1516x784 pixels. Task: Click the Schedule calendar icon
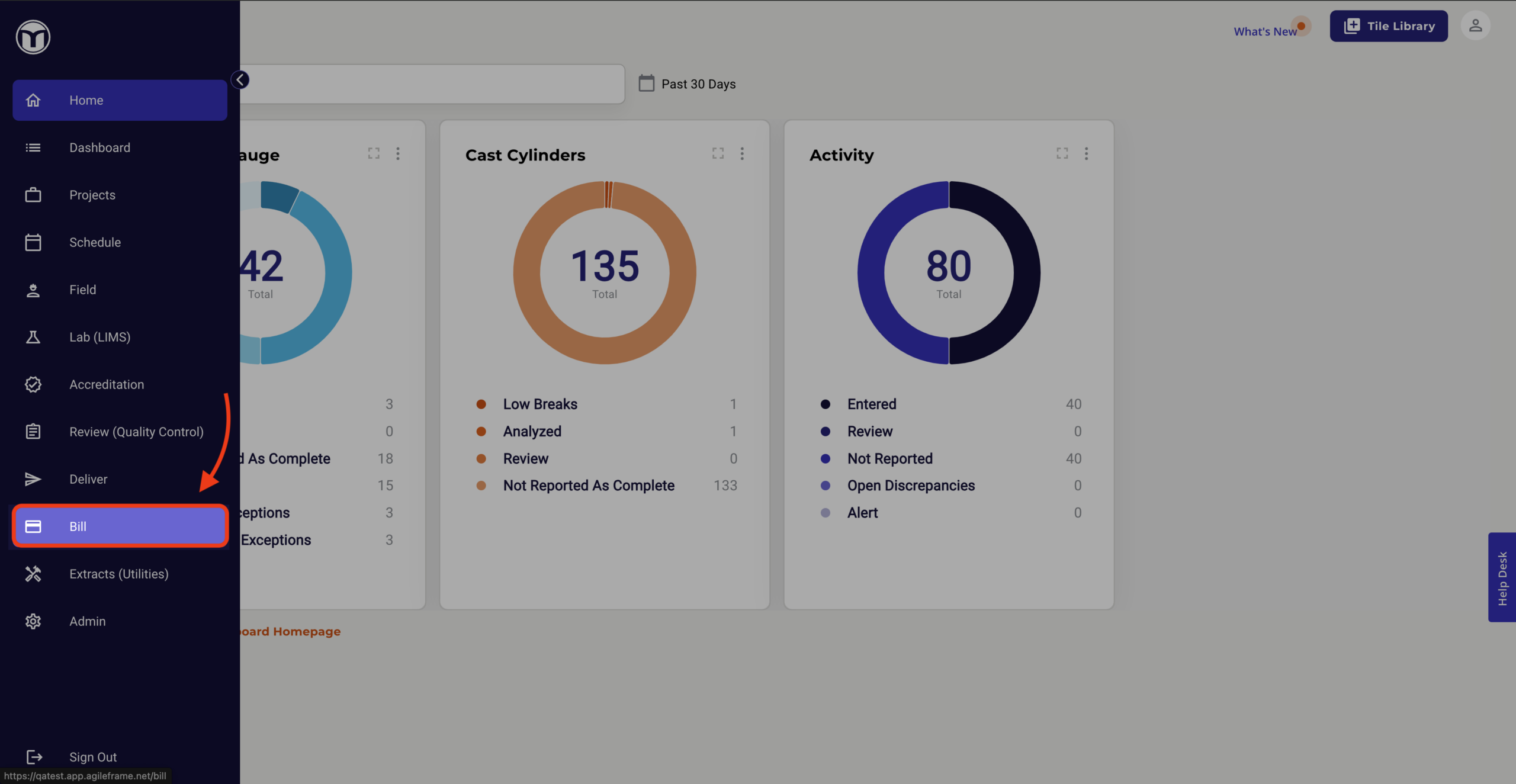pyautogui.click(x=33, y=242)
